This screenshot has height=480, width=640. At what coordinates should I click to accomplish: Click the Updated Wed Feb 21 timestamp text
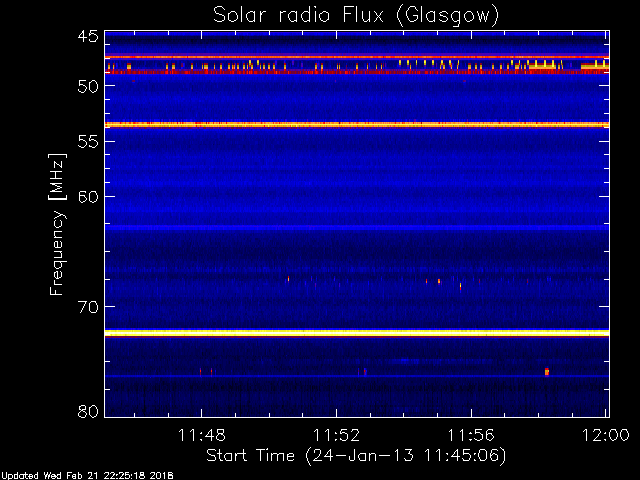pos(87,476)
